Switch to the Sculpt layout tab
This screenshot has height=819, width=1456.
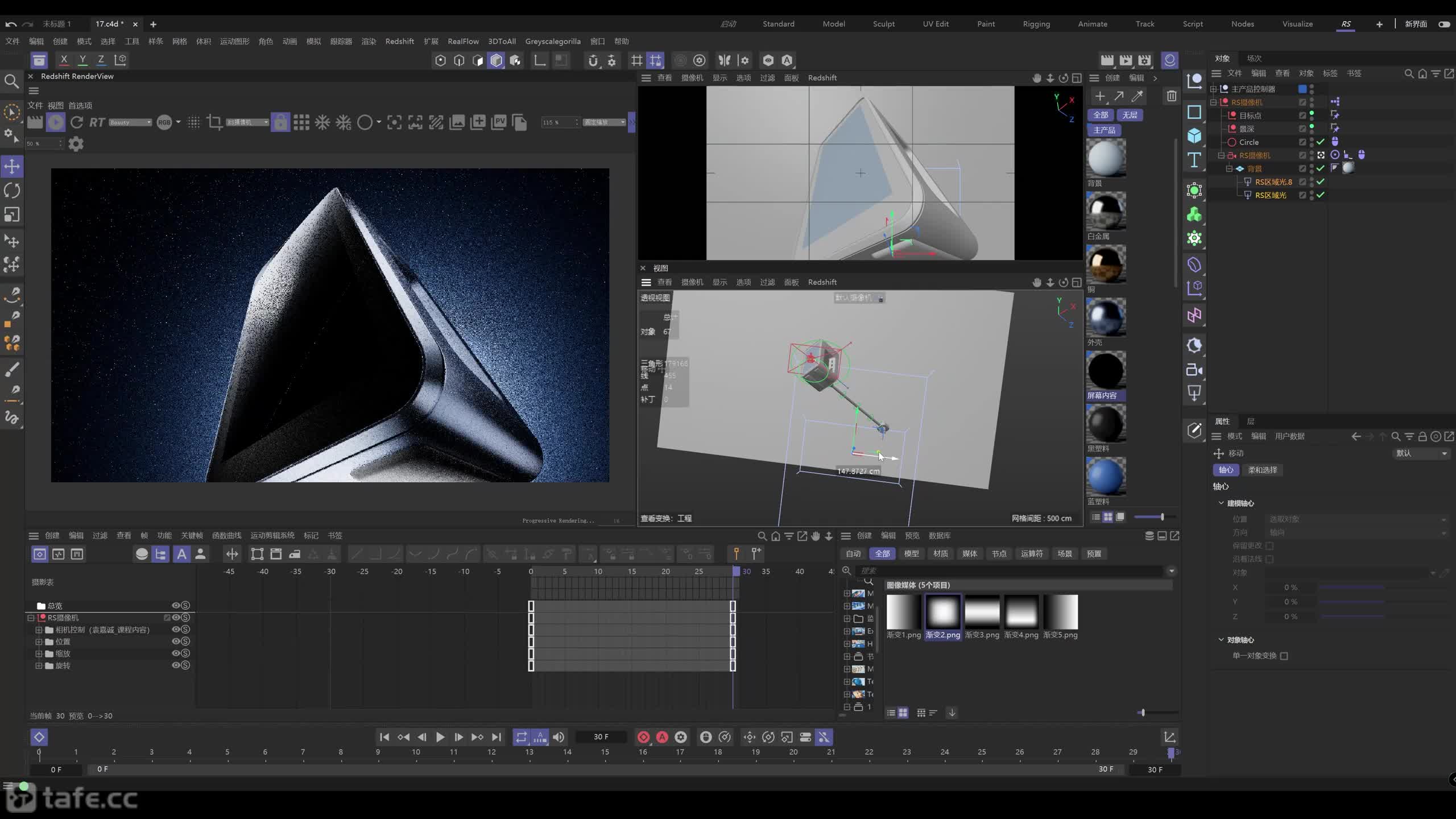883,24
